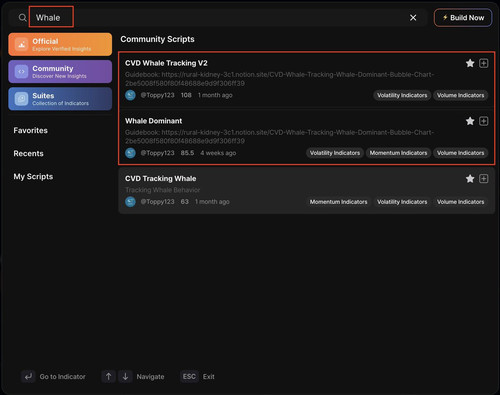Viewport: 500px width, 395px height.
Task: Click Volume Indicators tag on CVD Whale Tracking V2
Action: click(x=461, y=95)
